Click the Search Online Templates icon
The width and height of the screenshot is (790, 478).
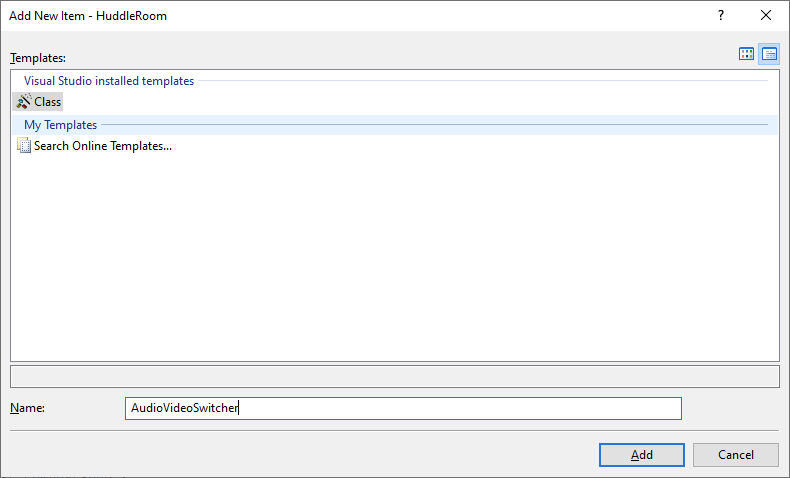pyautogui.click(x=24, y=146)
